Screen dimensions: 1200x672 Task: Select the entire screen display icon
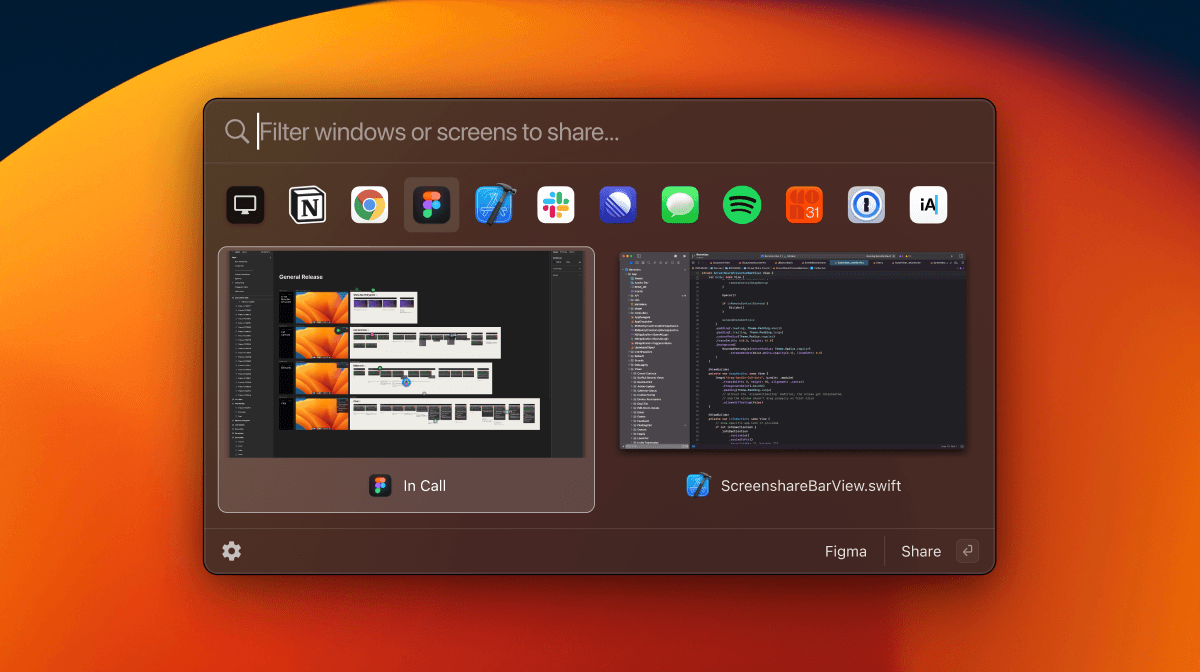(245, 205)
